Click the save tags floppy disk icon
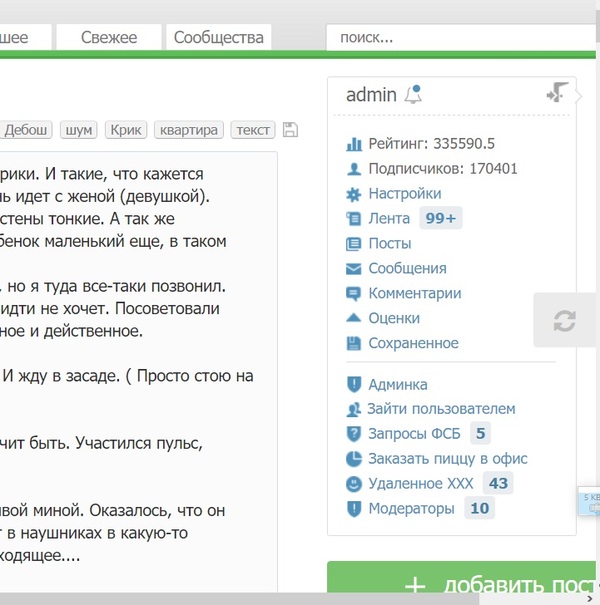 coord(291,130)
